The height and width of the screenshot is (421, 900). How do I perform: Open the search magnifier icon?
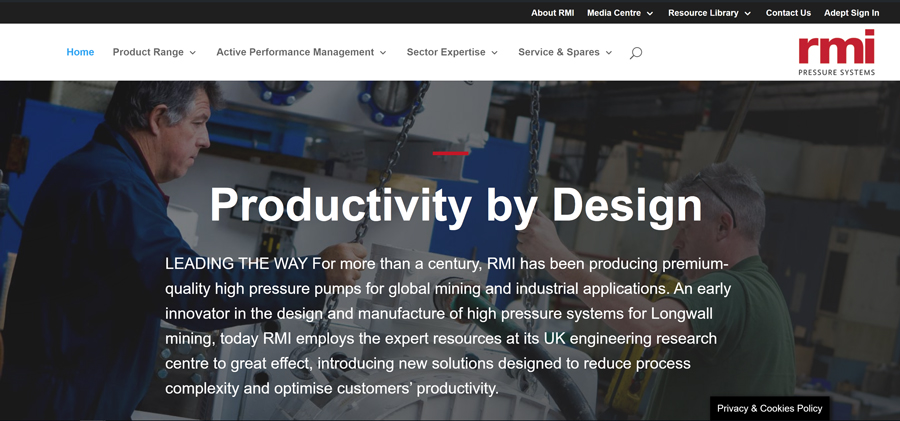click(635, 53)
